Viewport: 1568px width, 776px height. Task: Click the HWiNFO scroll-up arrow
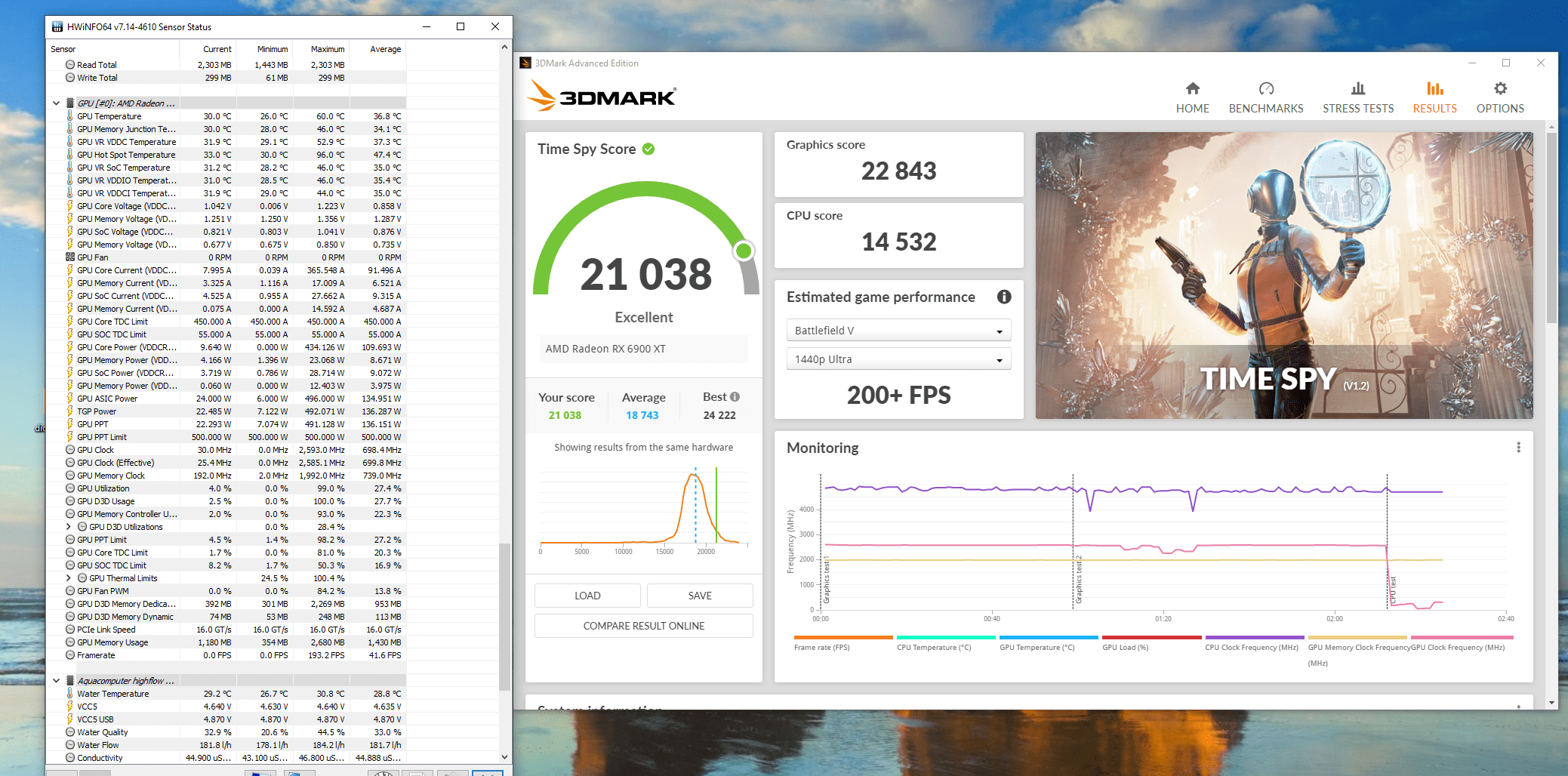tap(504, 47)
